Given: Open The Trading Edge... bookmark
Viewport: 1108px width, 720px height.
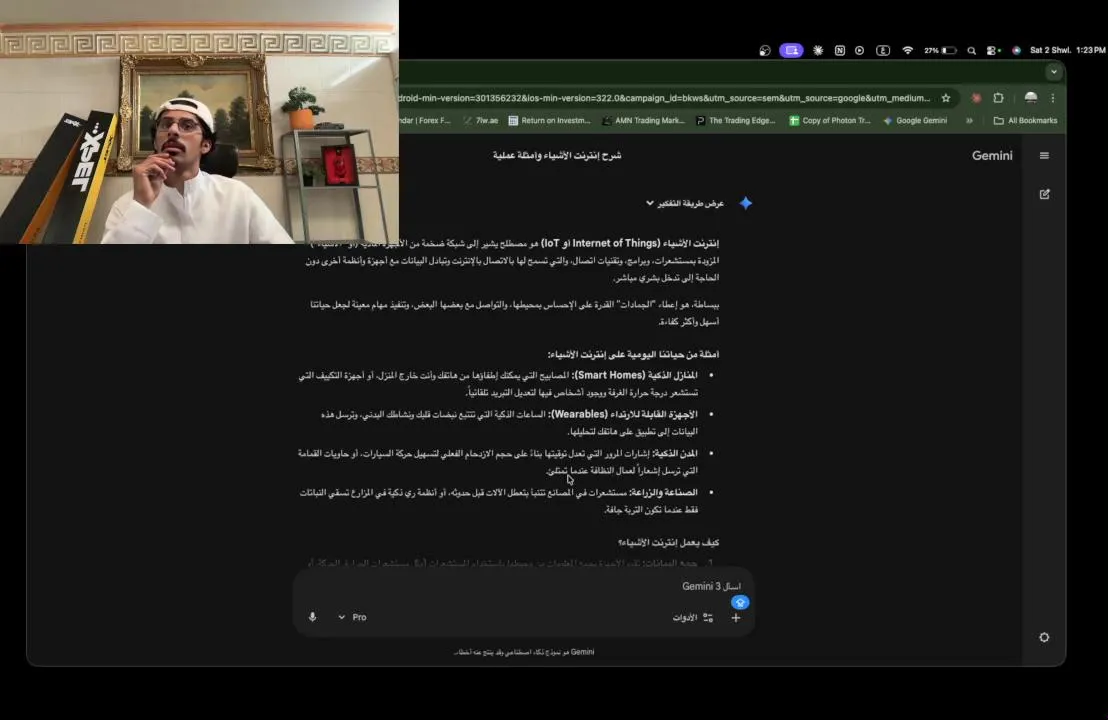Looking at the screenshot, I should coord(736,121).
